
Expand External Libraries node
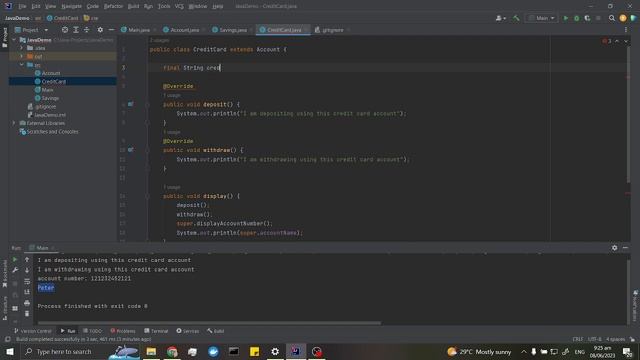(x=14, y=123)
